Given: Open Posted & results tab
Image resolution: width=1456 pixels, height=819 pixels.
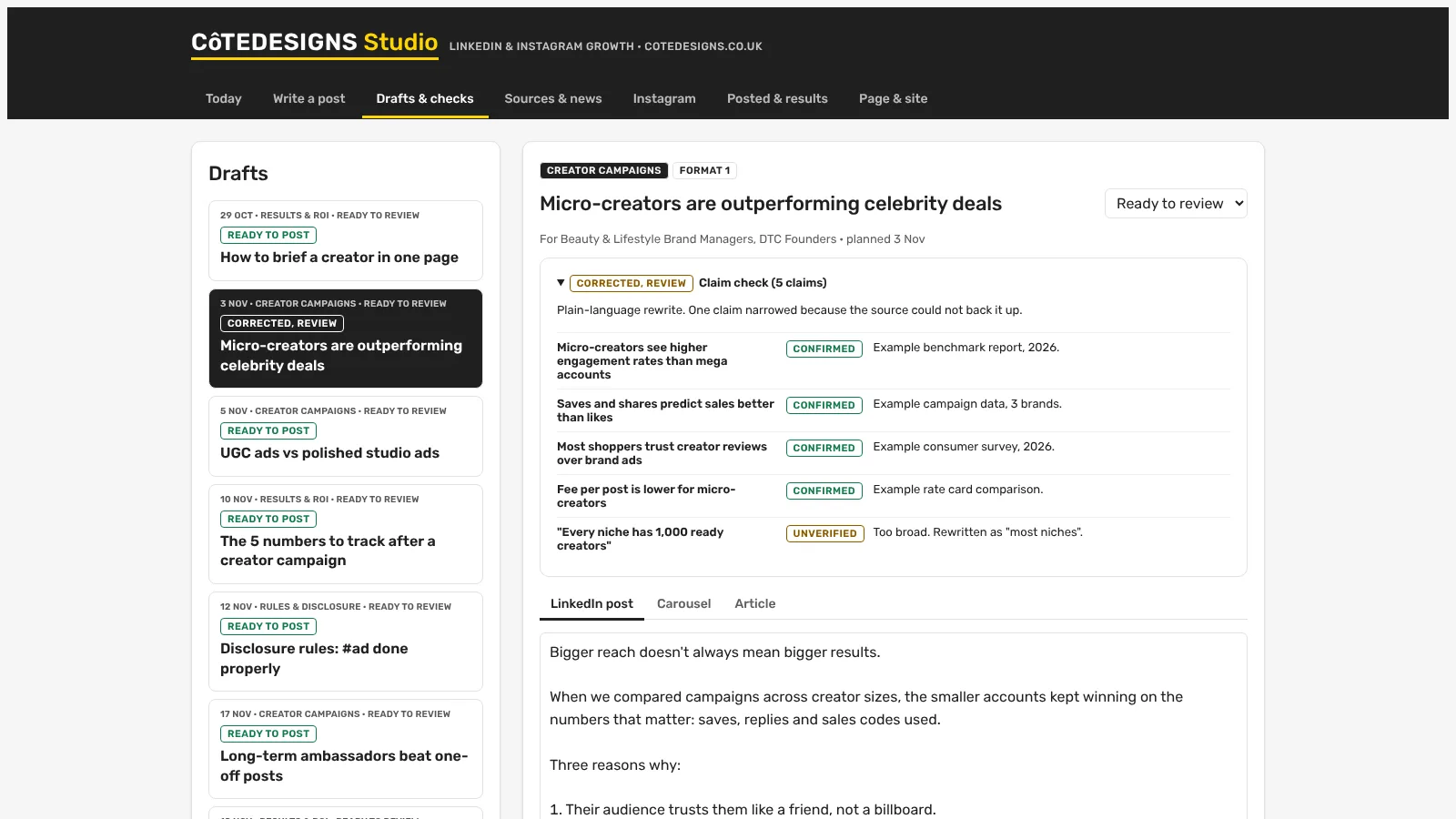Looking at the screenshot, I should (777, 98).
